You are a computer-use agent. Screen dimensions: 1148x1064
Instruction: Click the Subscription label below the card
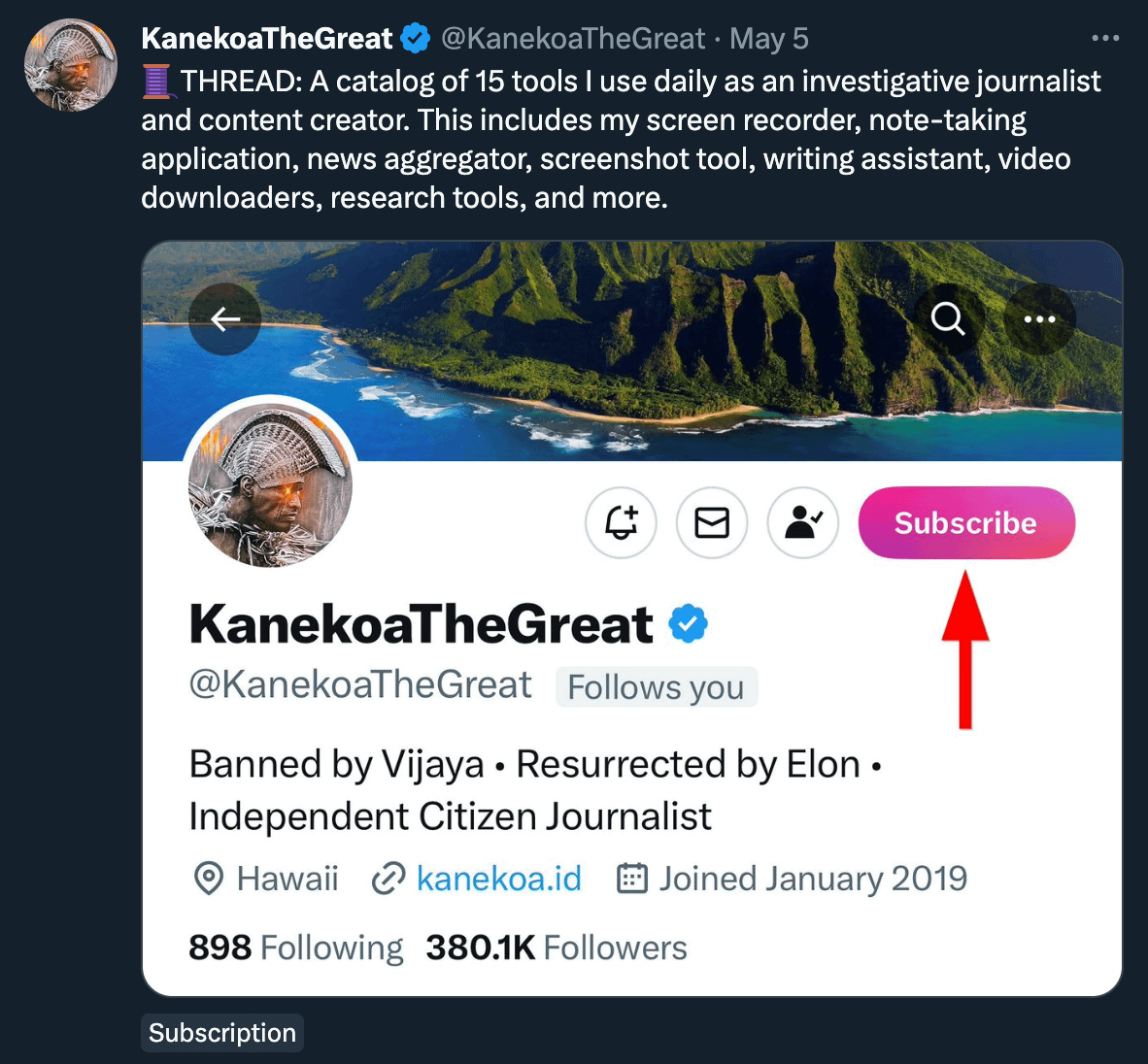(222, 1033)
